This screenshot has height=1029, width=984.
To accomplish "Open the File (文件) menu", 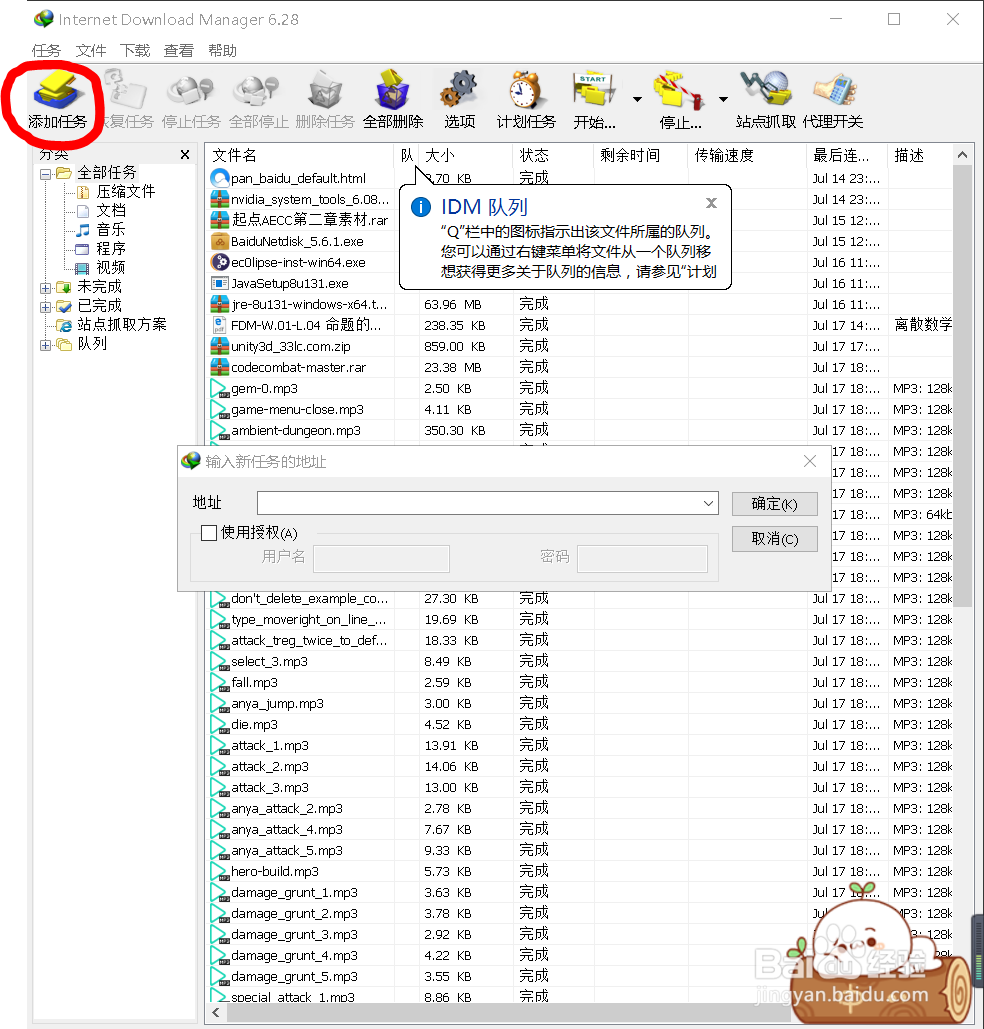I will (x=91, y=51).
